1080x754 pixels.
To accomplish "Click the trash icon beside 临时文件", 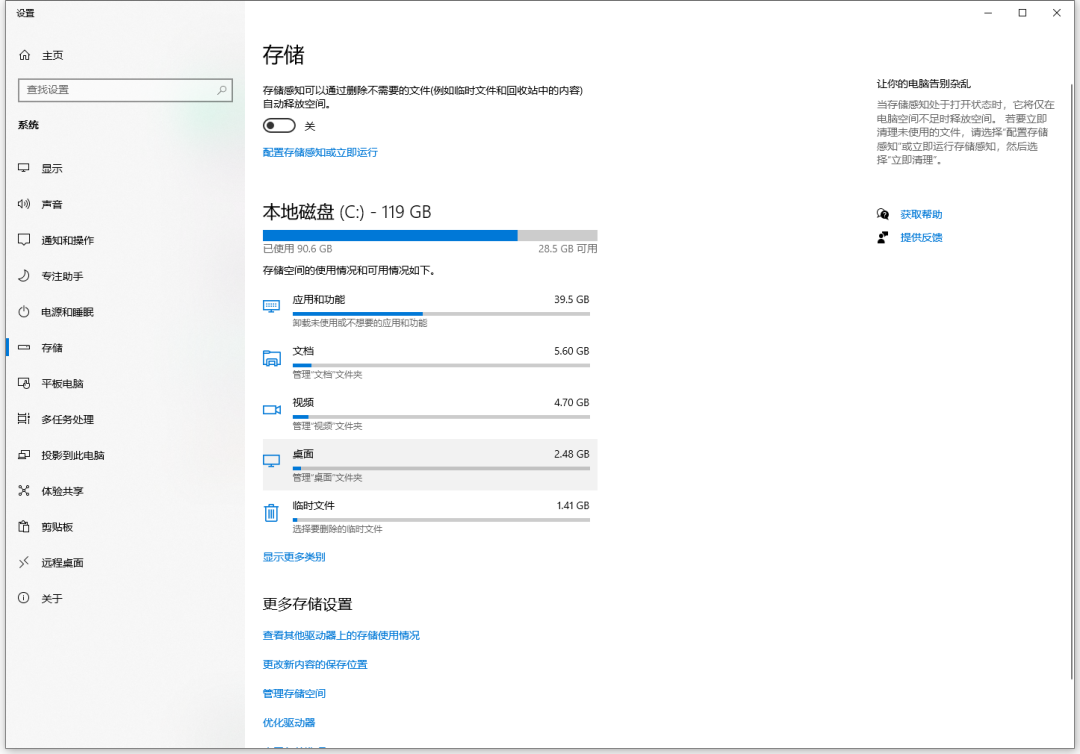I will [x=270, y=512].
